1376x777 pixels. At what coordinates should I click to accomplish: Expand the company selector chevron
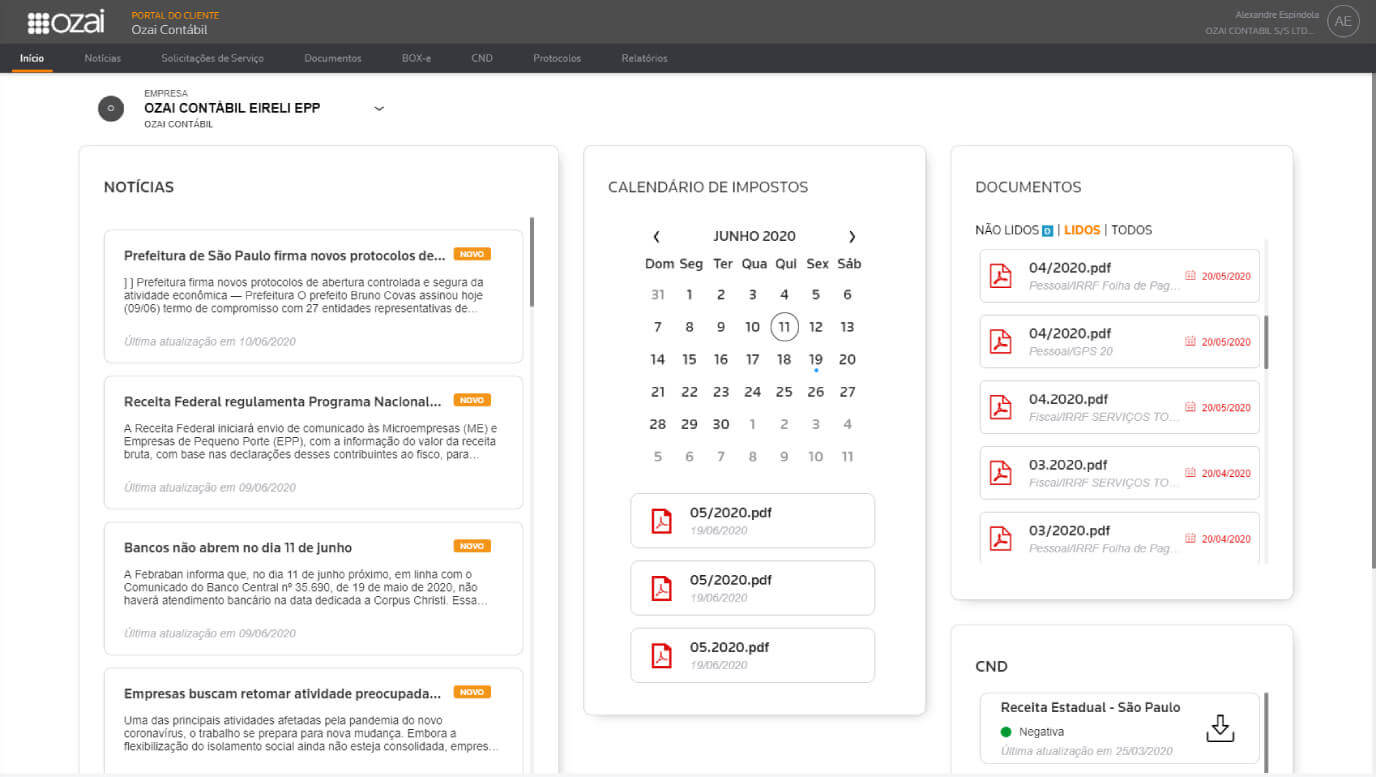pyautogui.click(x=379, y=108)
